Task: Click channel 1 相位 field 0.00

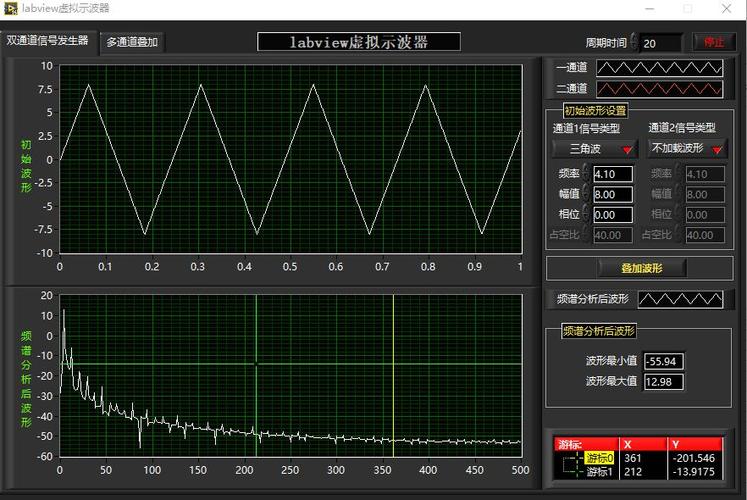Action: 613,215
